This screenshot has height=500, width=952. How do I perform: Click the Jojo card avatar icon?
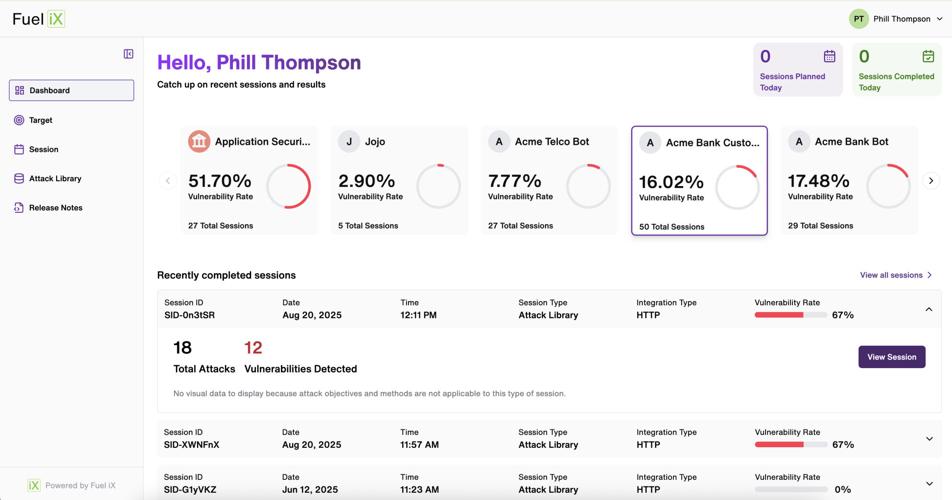coord(349,142)
